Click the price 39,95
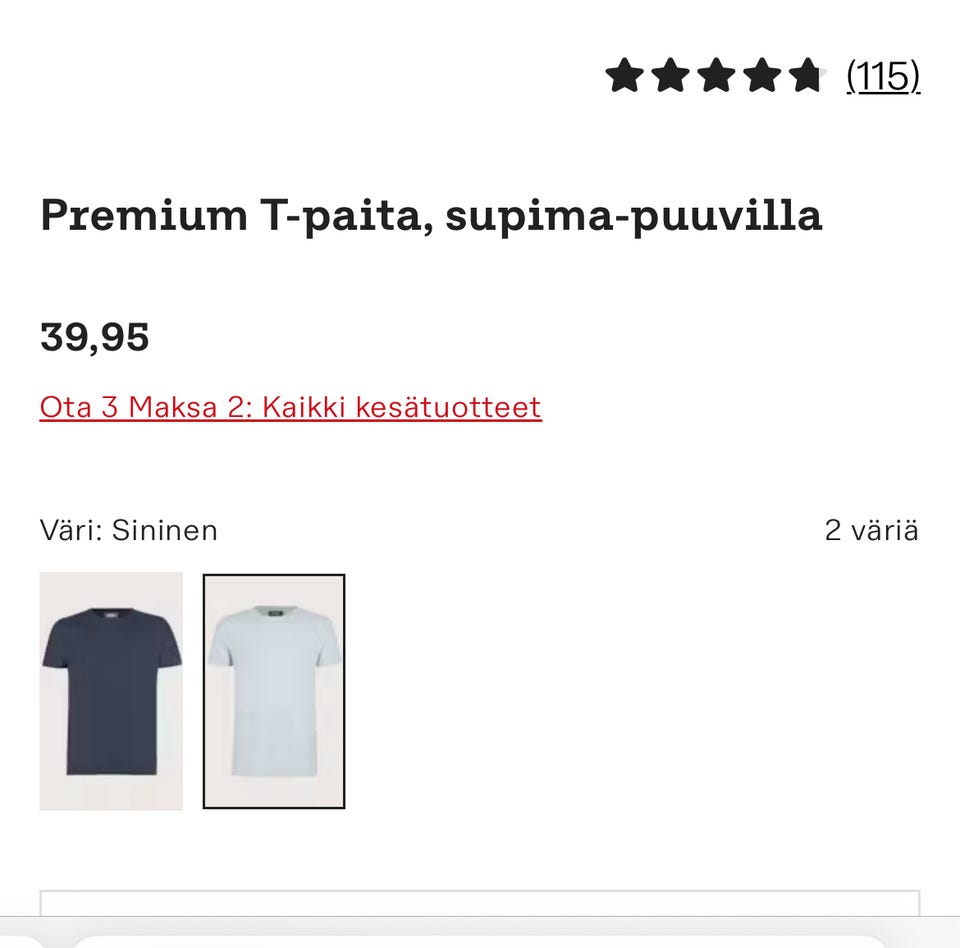The width and height of the screenshot is (960, 948). pos(95,338)
